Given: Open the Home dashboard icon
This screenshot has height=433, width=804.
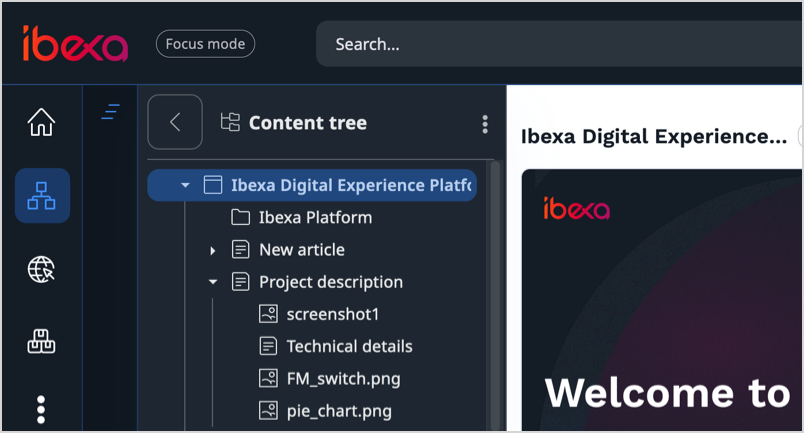Looking at the screenshot, I should [x=41, y=123].
